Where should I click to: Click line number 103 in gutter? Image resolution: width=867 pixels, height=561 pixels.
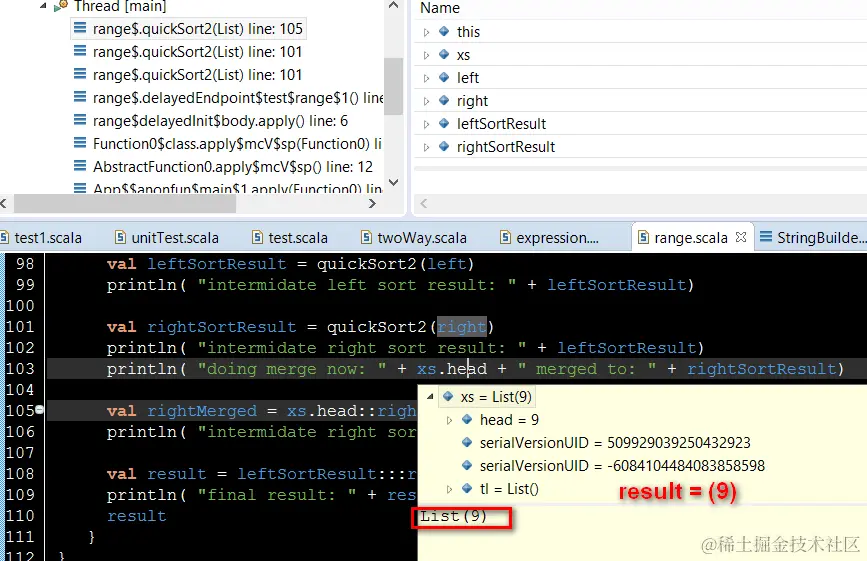point(20,369)
